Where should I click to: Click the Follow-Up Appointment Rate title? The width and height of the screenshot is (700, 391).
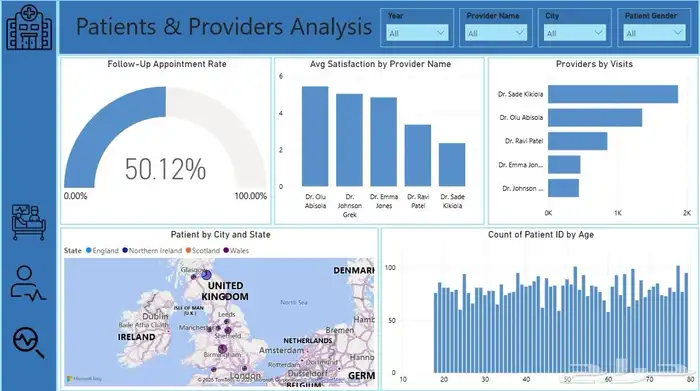[167, 64]
